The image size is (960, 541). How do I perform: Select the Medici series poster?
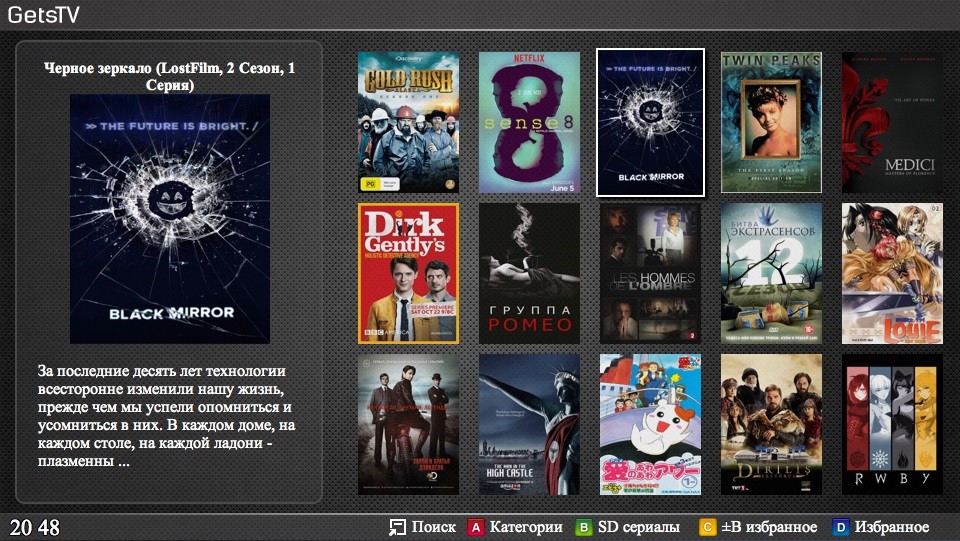[892, 122]
